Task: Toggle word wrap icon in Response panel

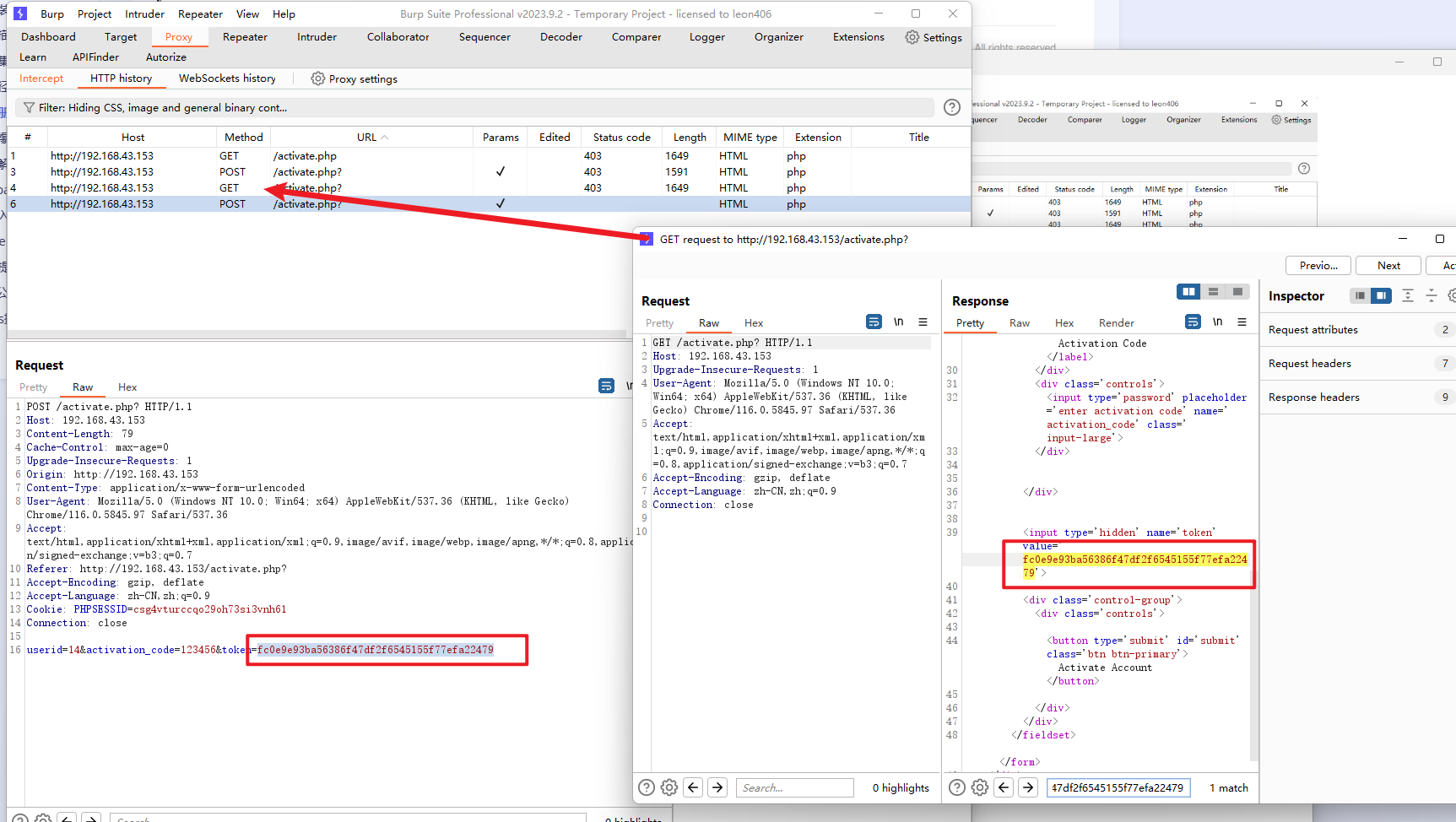Action: tap(1193, 322)
